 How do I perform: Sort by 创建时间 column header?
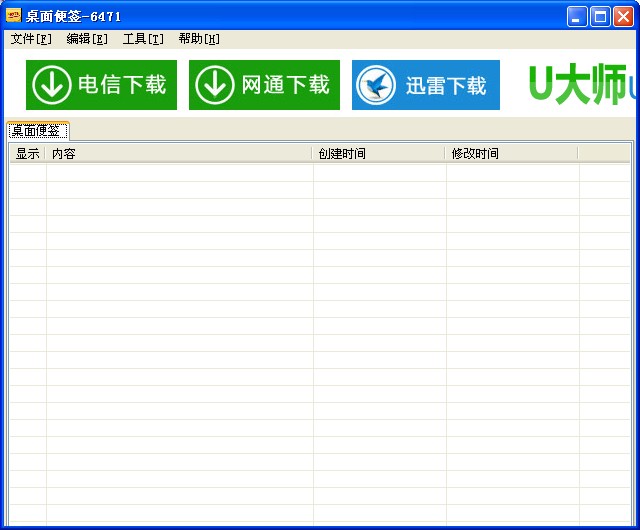click(379, 154)
